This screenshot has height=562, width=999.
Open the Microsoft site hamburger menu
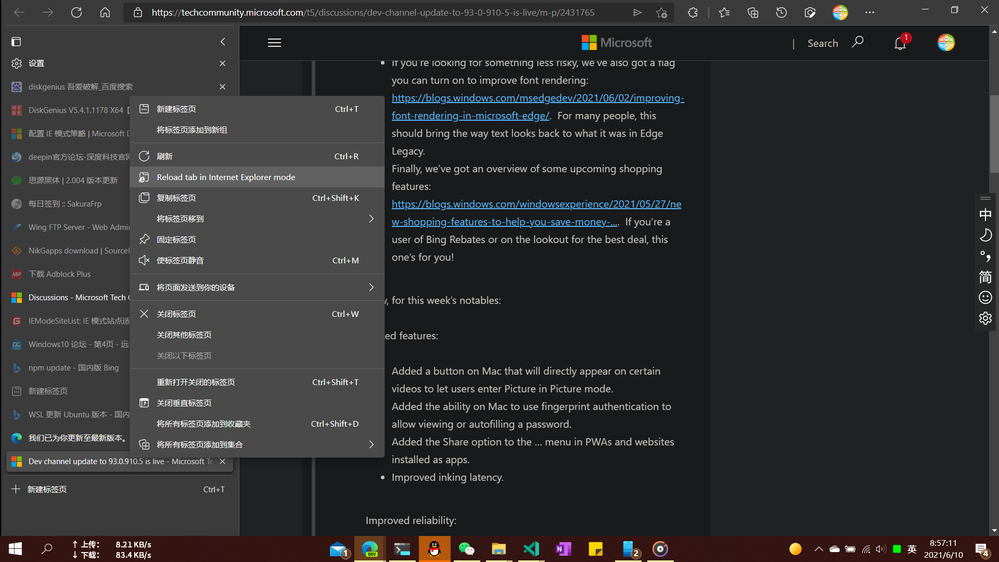click(275, 43)
